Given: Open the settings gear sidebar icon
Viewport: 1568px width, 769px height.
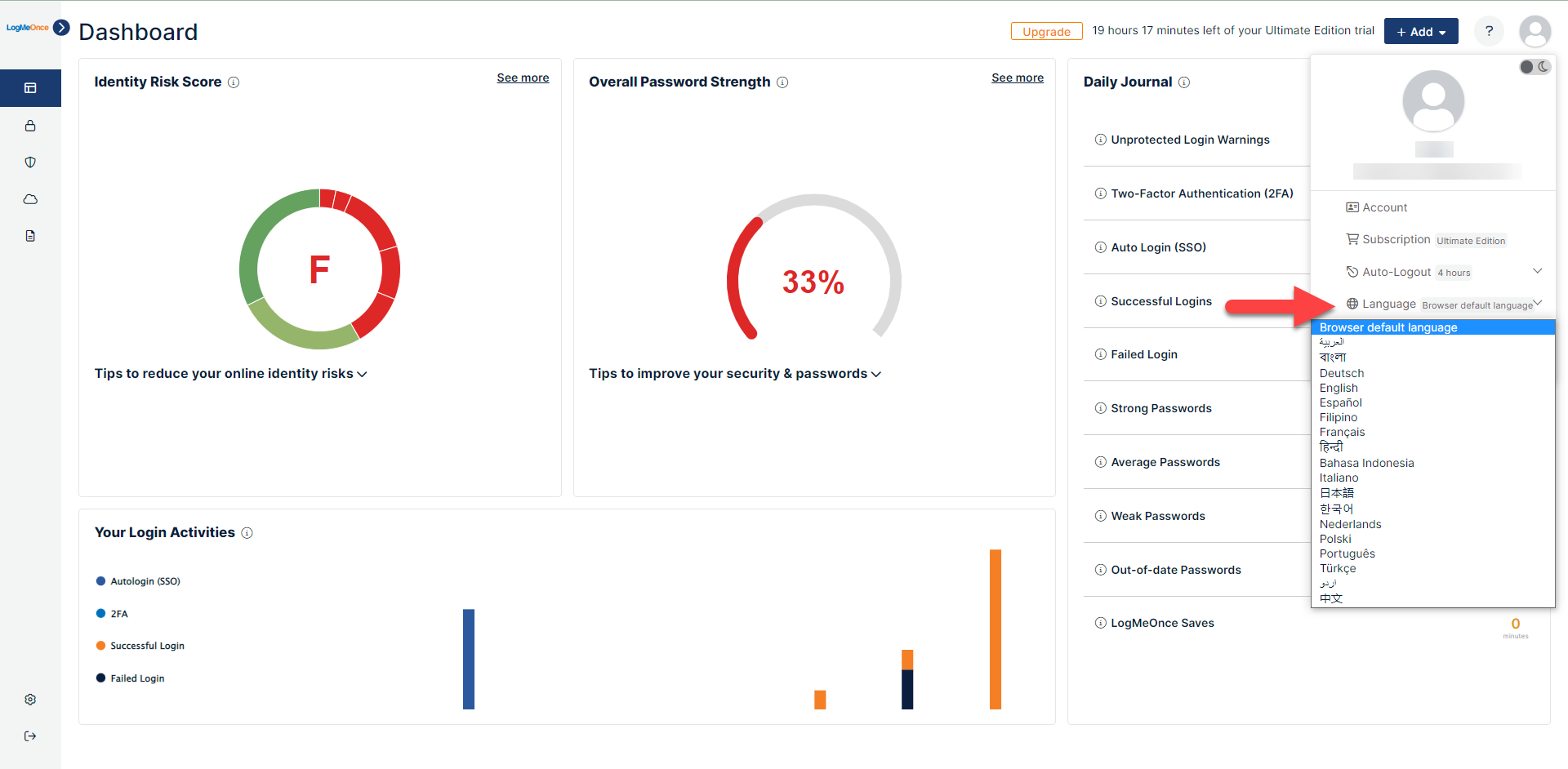Looking at the screenshot, I should tap(30, 700).
